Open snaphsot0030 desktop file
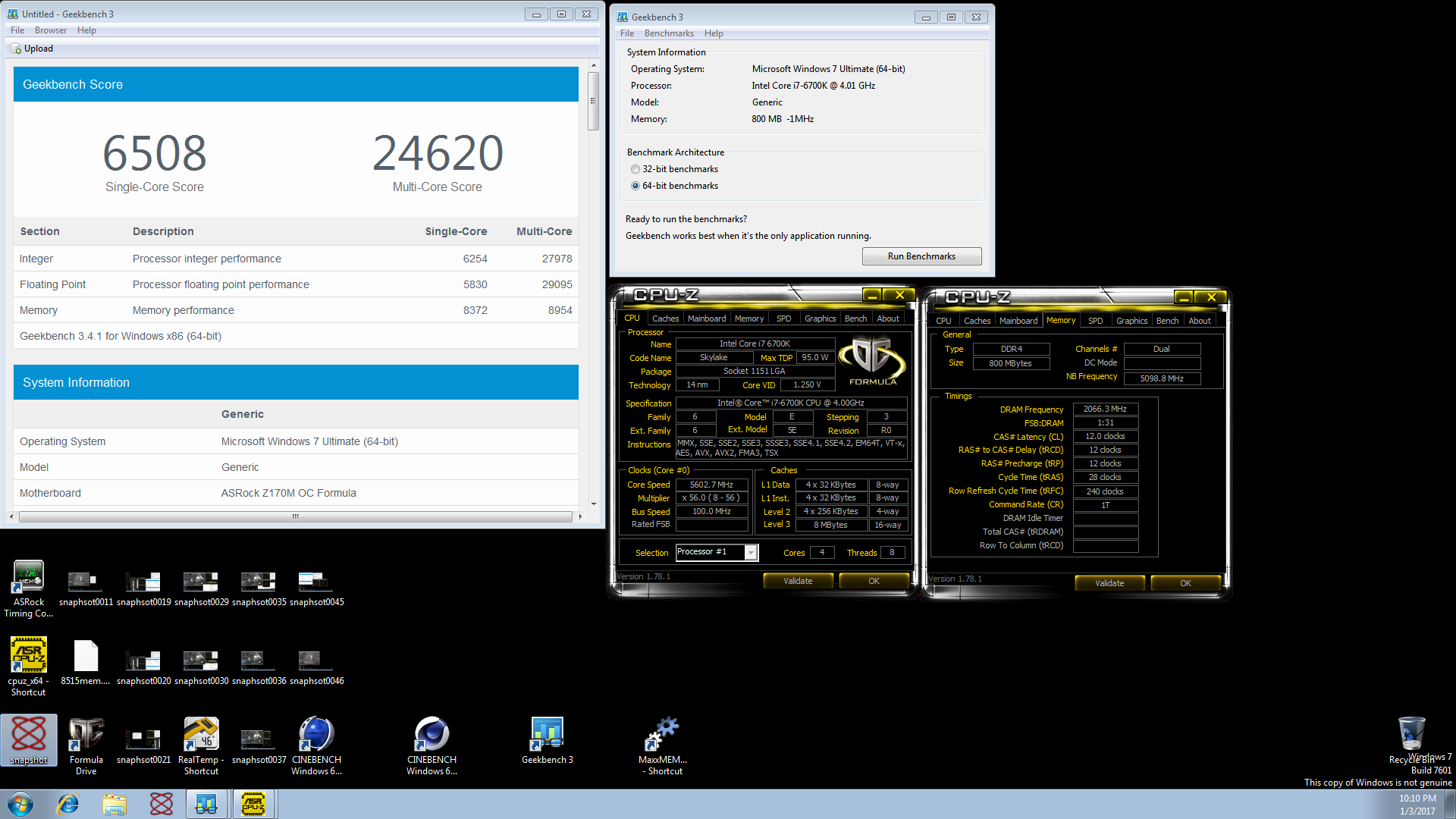The width and height of the screenshot is (1456, 819). point(201,668)
